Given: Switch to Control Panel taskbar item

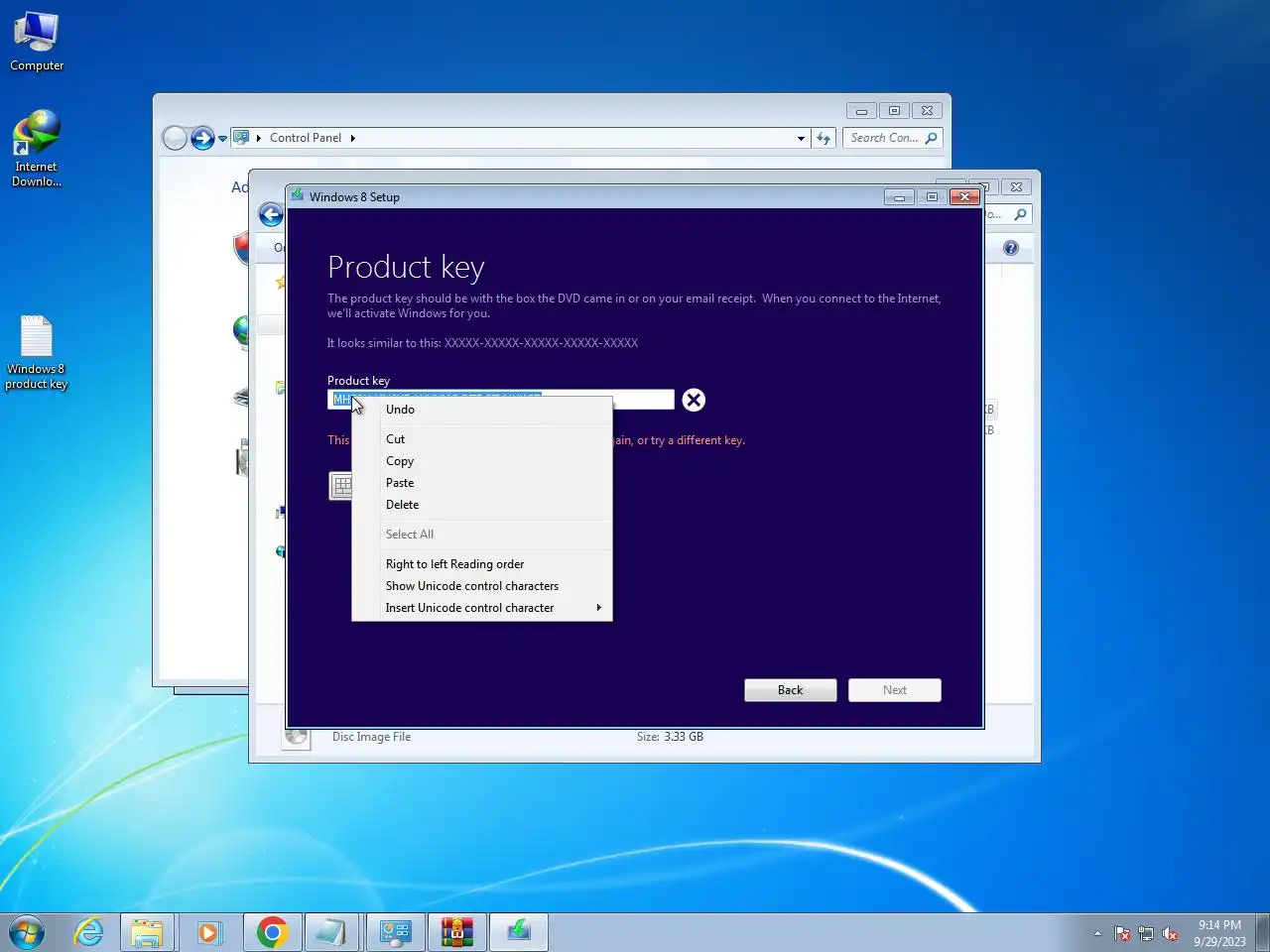Looking at the screenshot, I should point(396,932).
